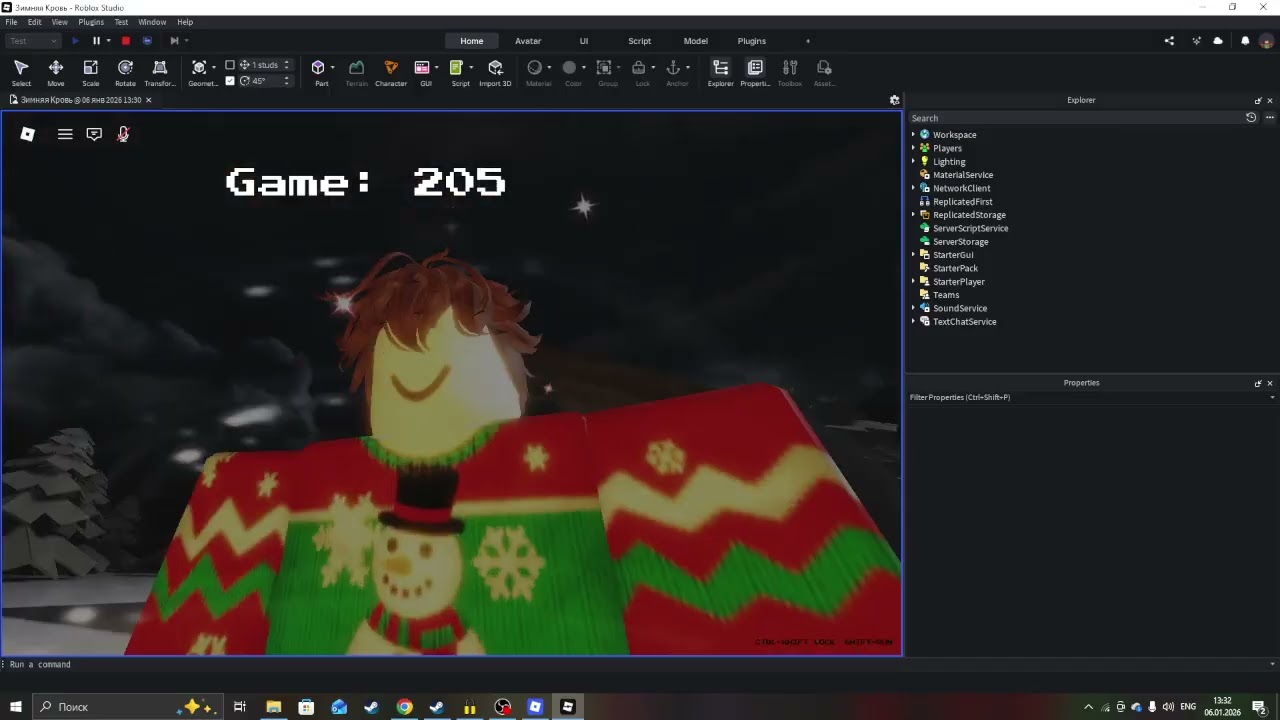The width and height of the screenshot is (1280, 720).
Task: Open the Asset Manager panel
Action: coord(824,72)
